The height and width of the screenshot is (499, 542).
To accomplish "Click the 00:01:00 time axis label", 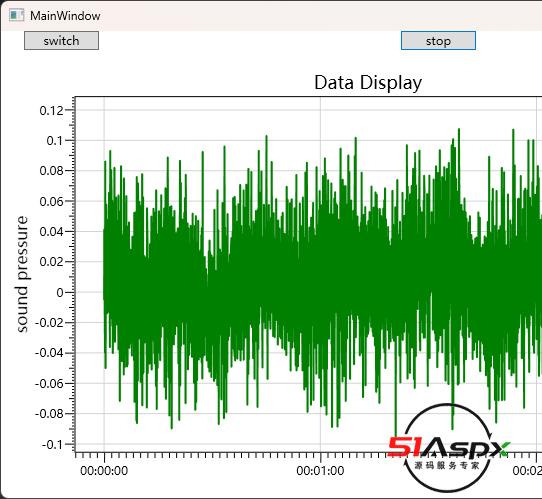I will [320, 471].
